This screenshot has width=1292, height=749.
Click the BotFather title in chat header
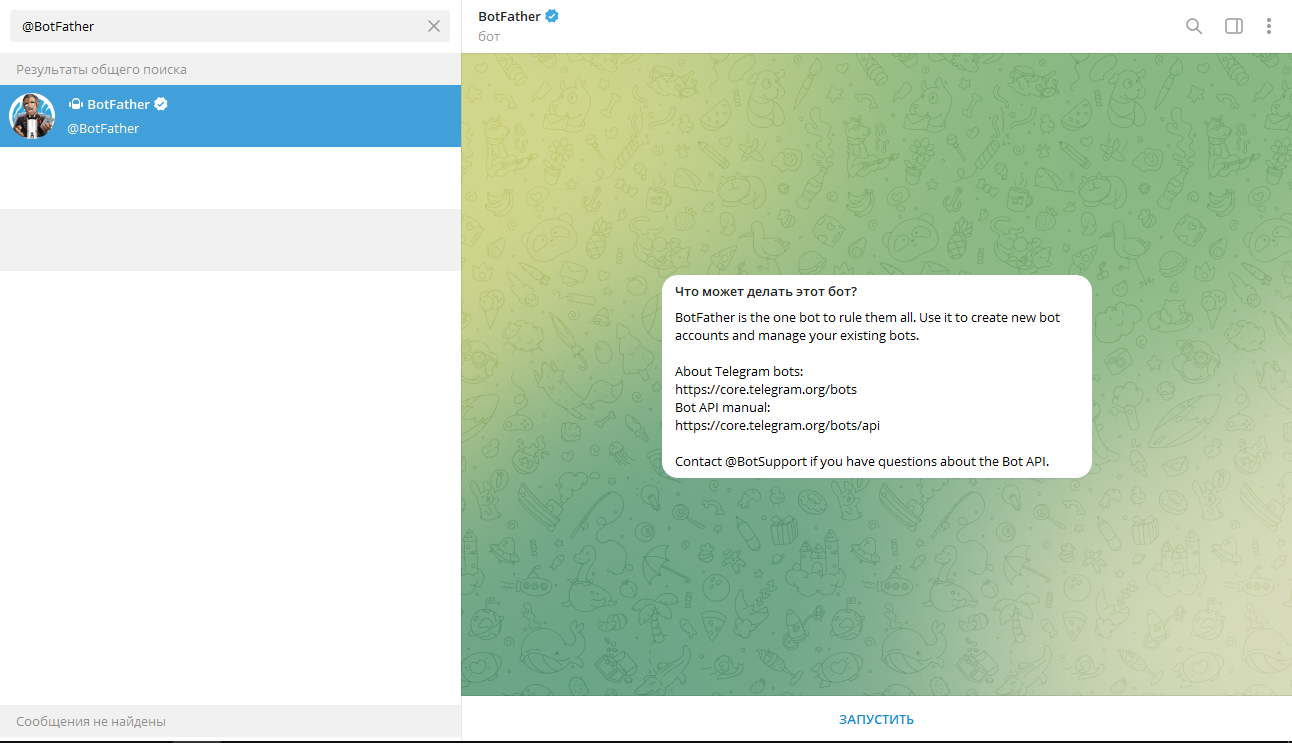pyautogui.click(x=509, y=16)
